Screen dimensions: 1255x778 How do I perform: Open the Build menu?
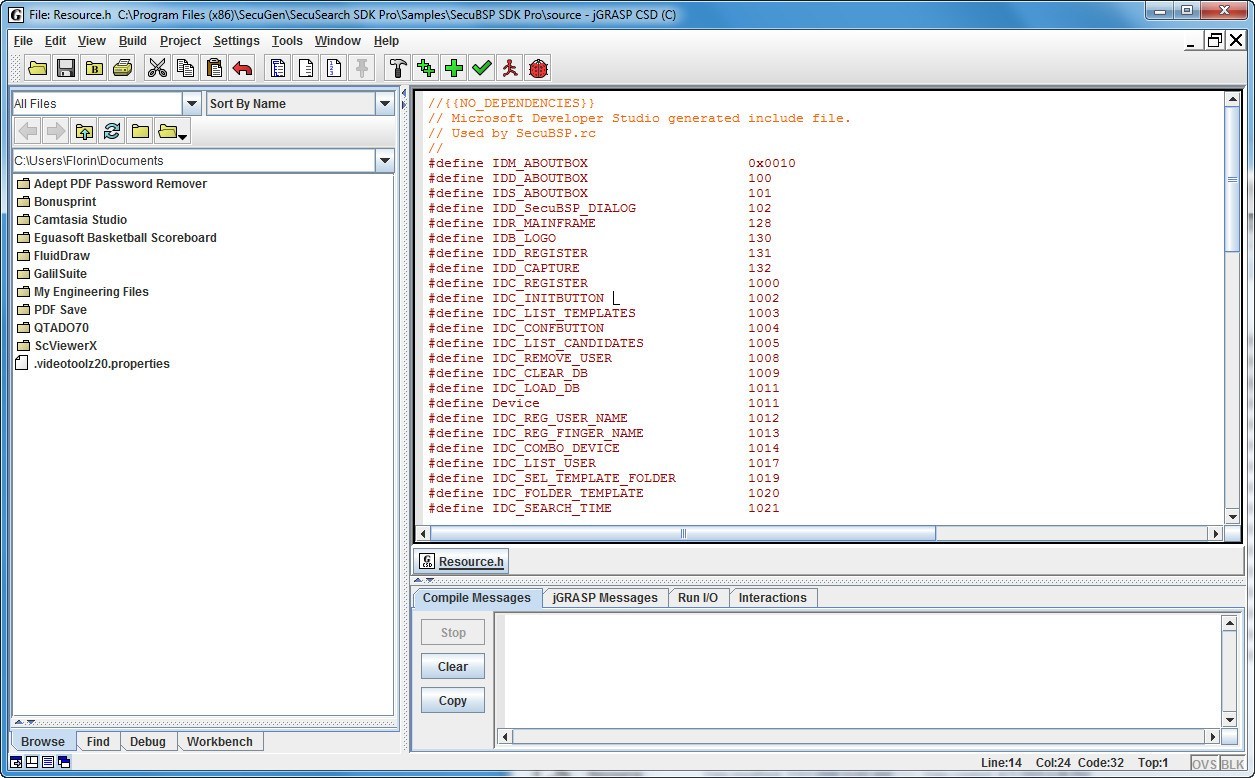[131, 41]
